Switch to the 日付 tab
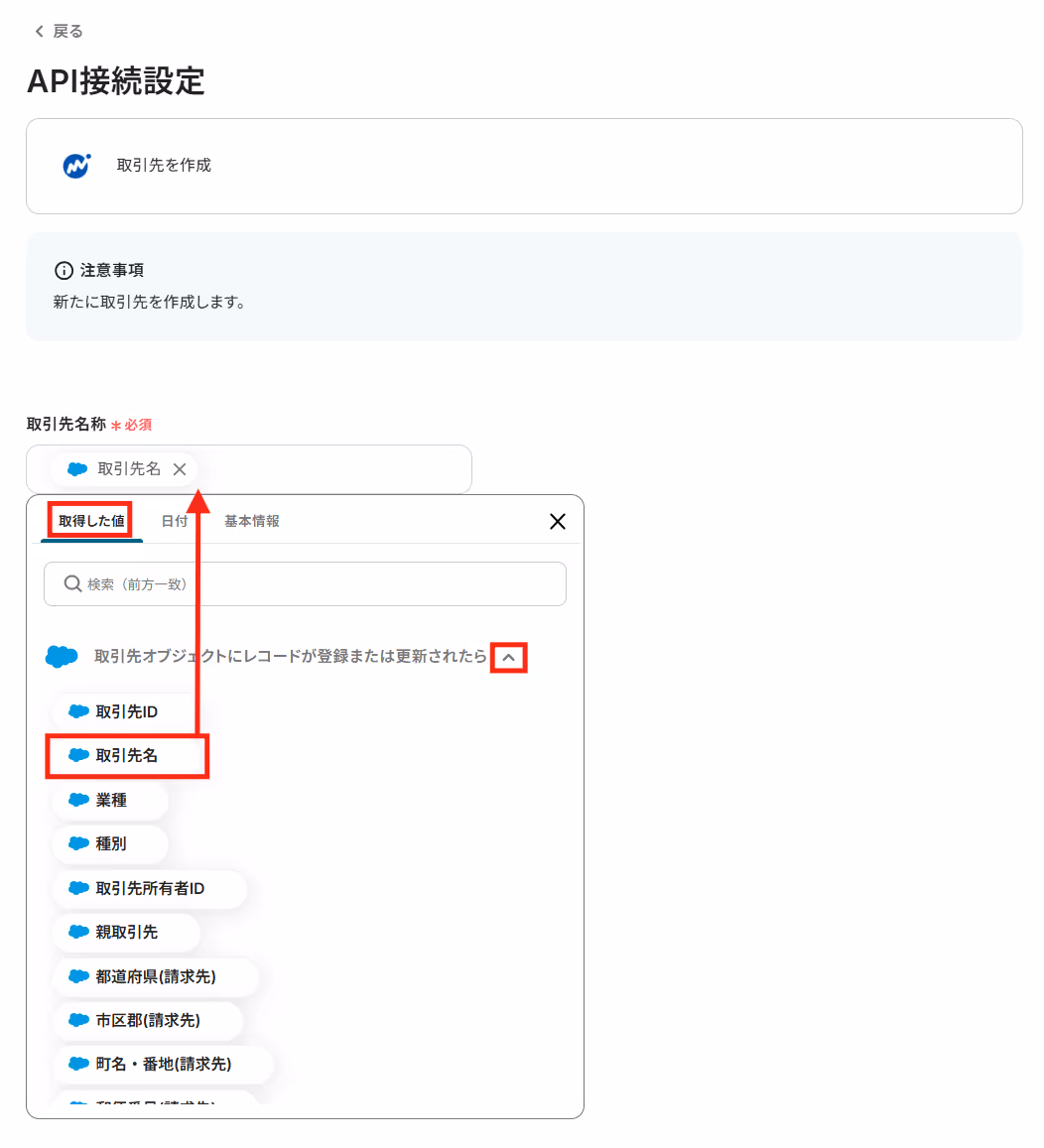 pos(175,521)
